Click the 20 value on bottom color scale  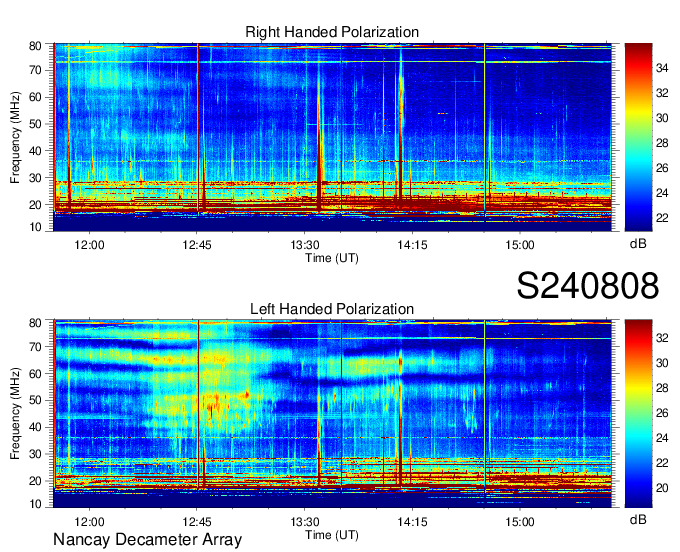(662, 488)
